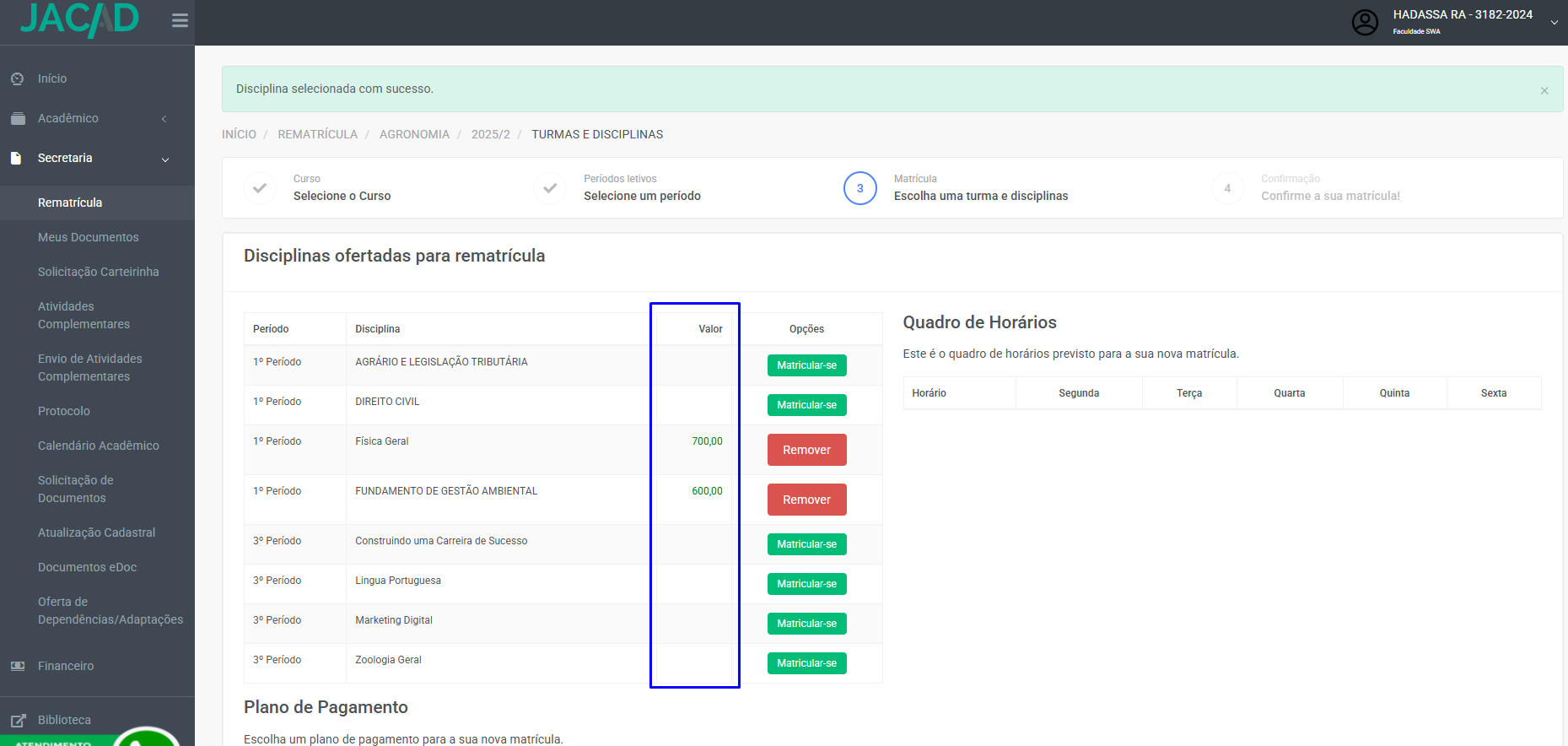1568x746 pixels.
Task: Click the JACAD logo
Action: tap(79, 19)
